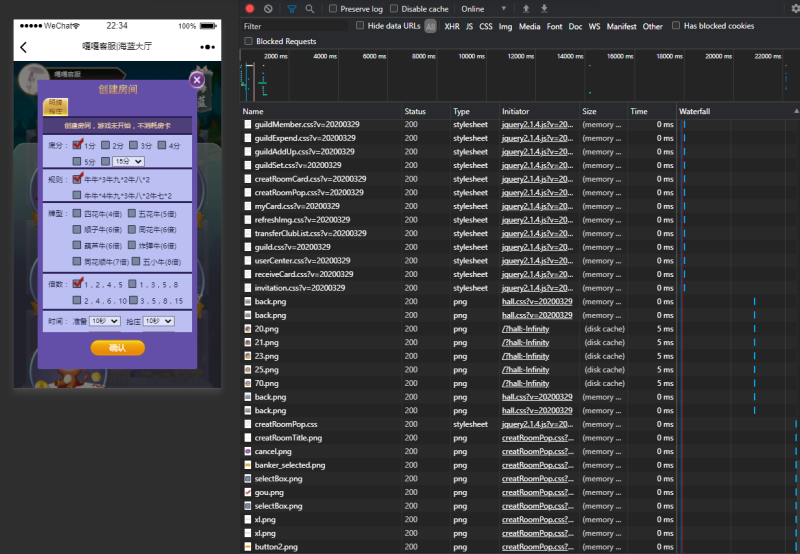Clear the network log
This screenshot has height=554, width=800.
(x=268, y=9)
